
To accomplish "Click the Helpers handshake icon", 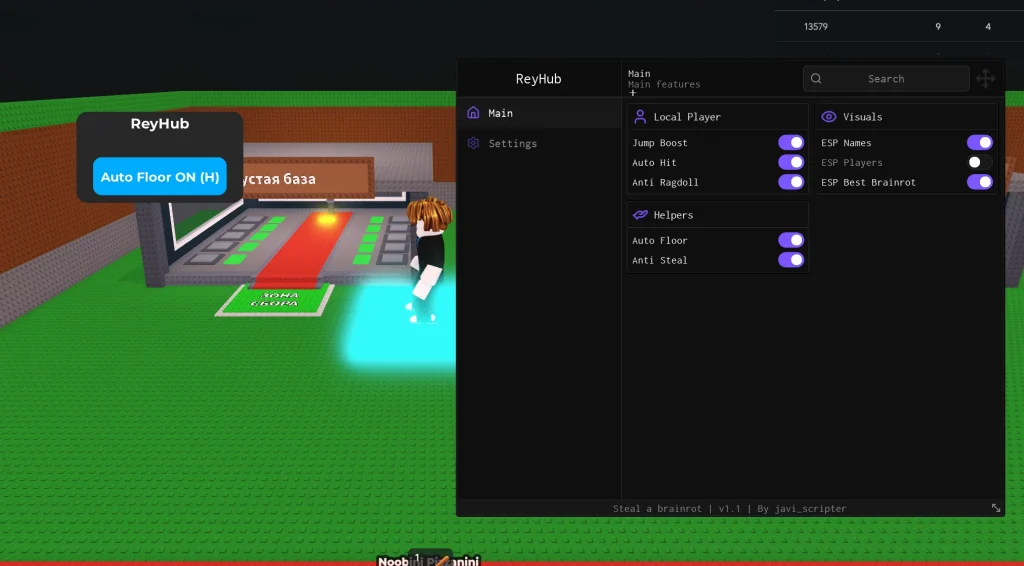I will point(640,215).
